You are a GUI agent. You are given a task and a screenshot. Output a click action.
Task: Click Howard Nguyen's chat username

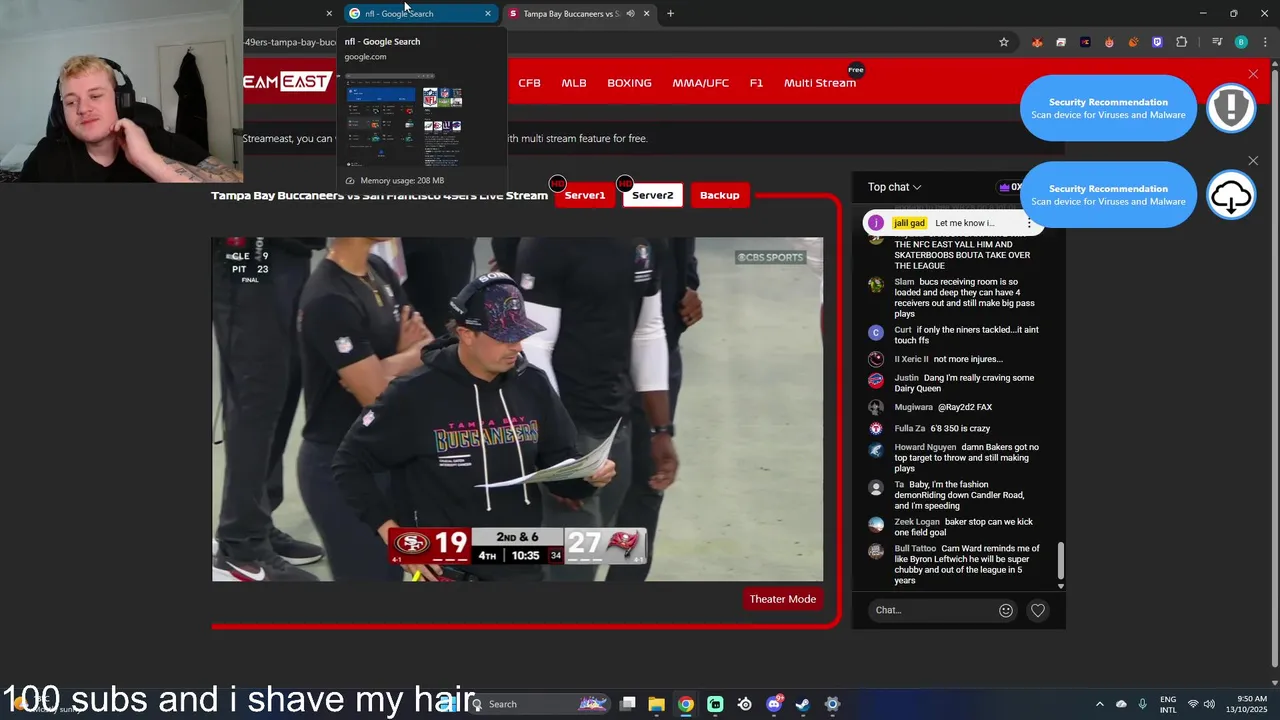[x=925, y=447]
